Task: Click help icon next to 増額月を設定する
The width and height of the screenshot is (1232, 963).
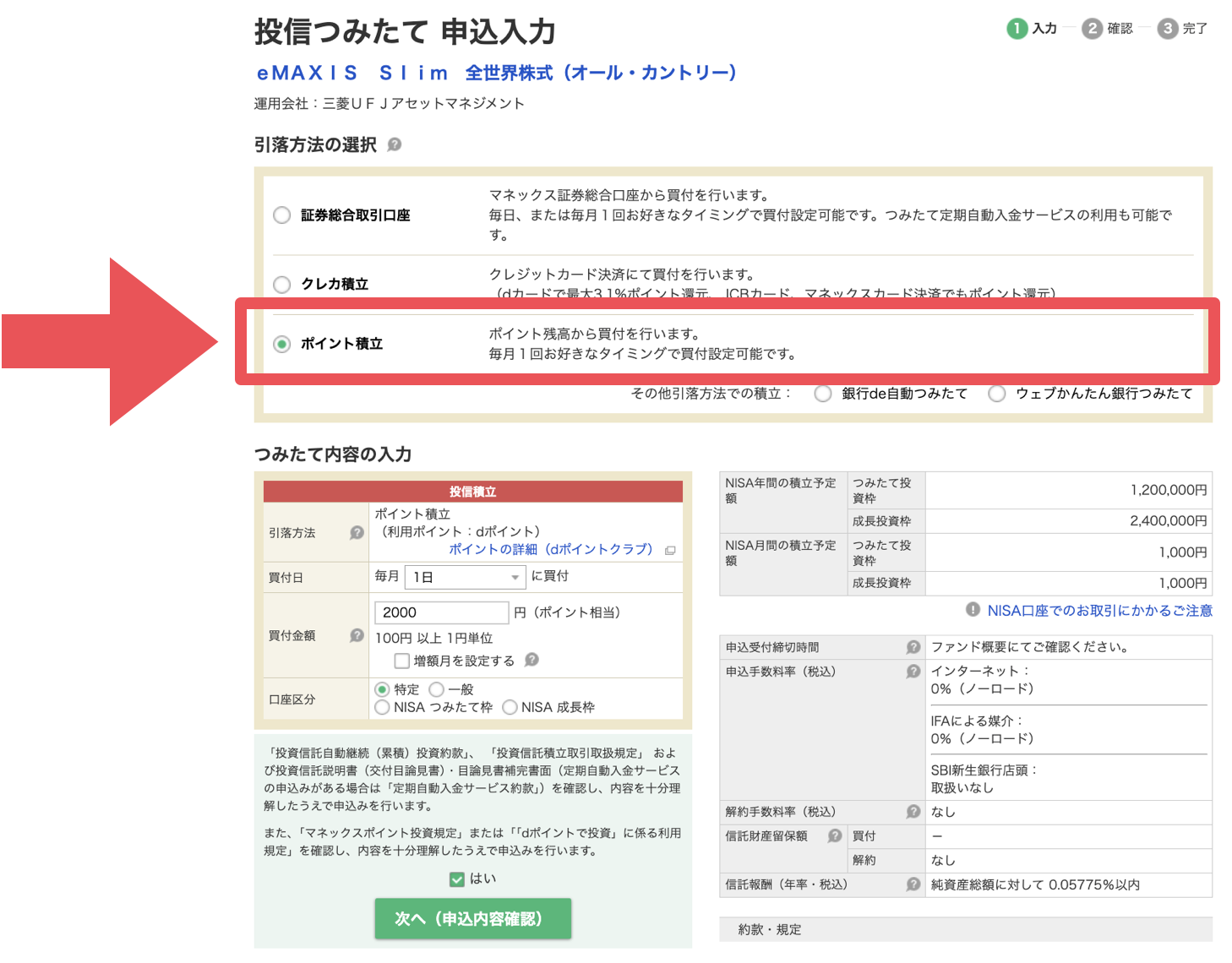Action: coord(532,660)
